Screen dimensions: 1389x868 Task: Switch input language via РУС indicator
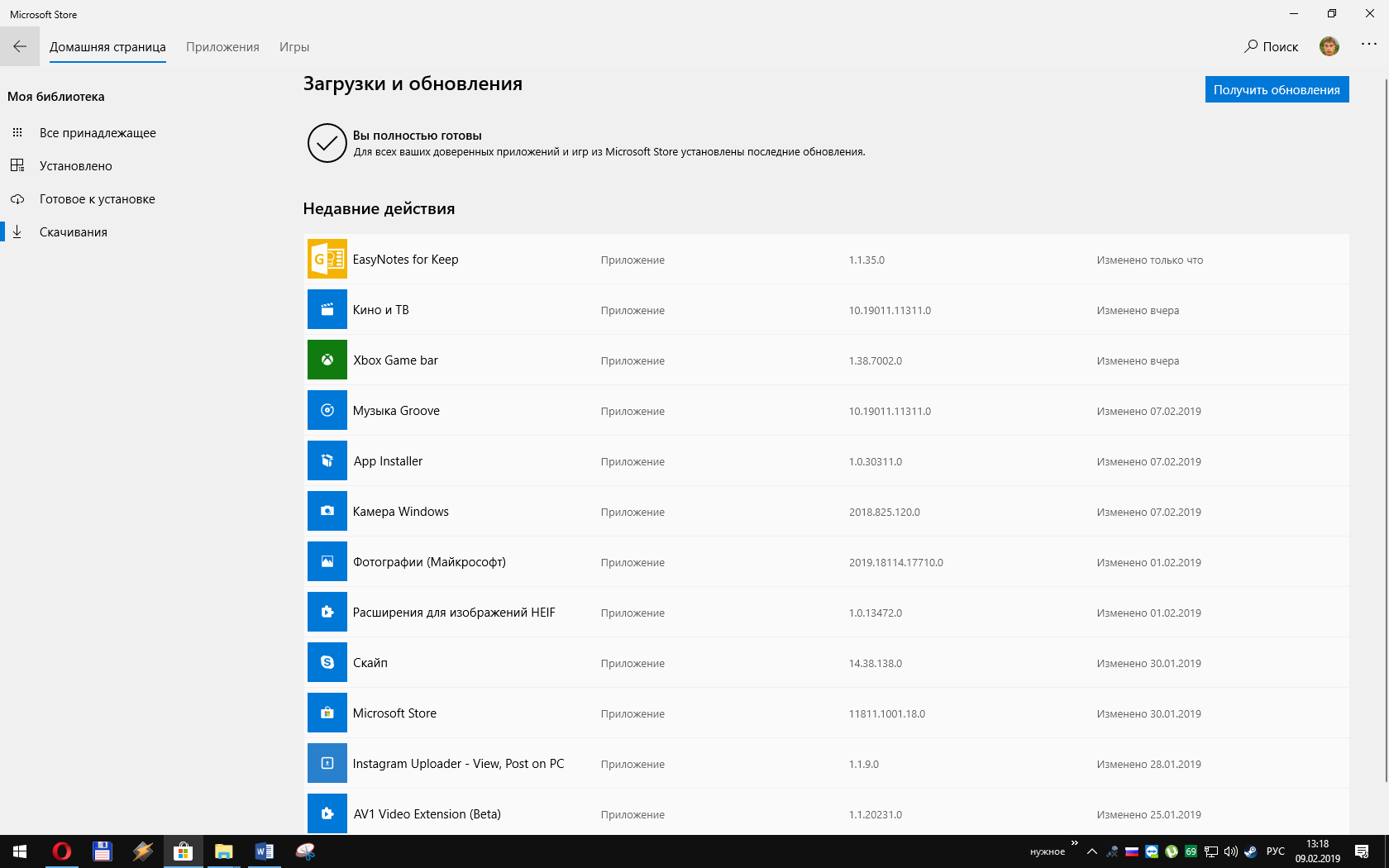tap(1276, 851)
